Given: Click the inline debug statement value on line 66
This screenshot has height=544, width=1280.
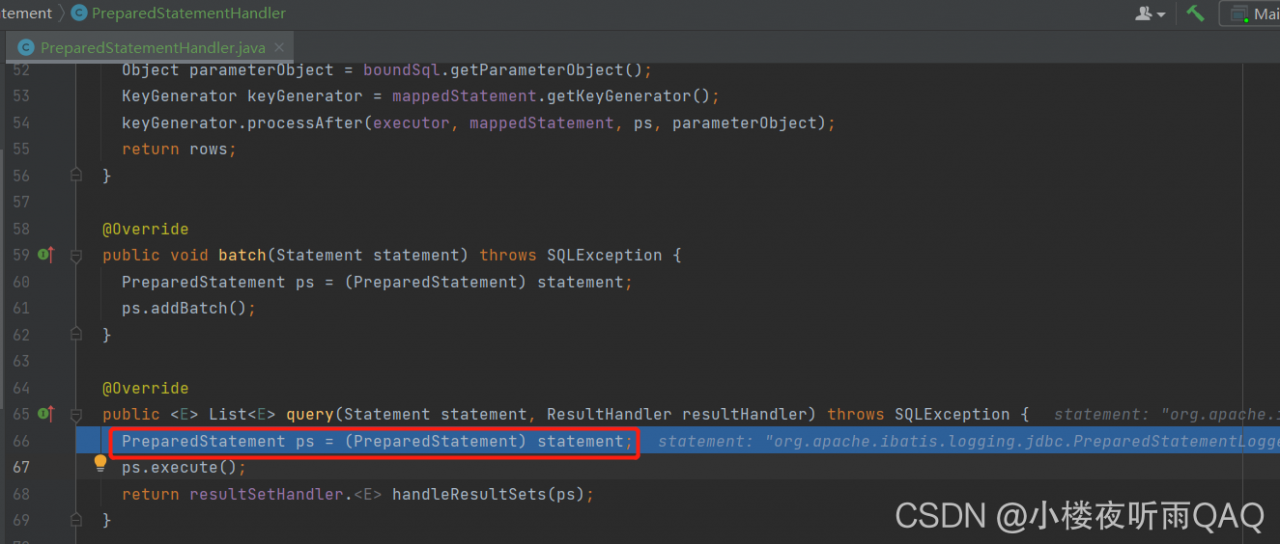Looking at the screenshot, I should tap(968, 441).
